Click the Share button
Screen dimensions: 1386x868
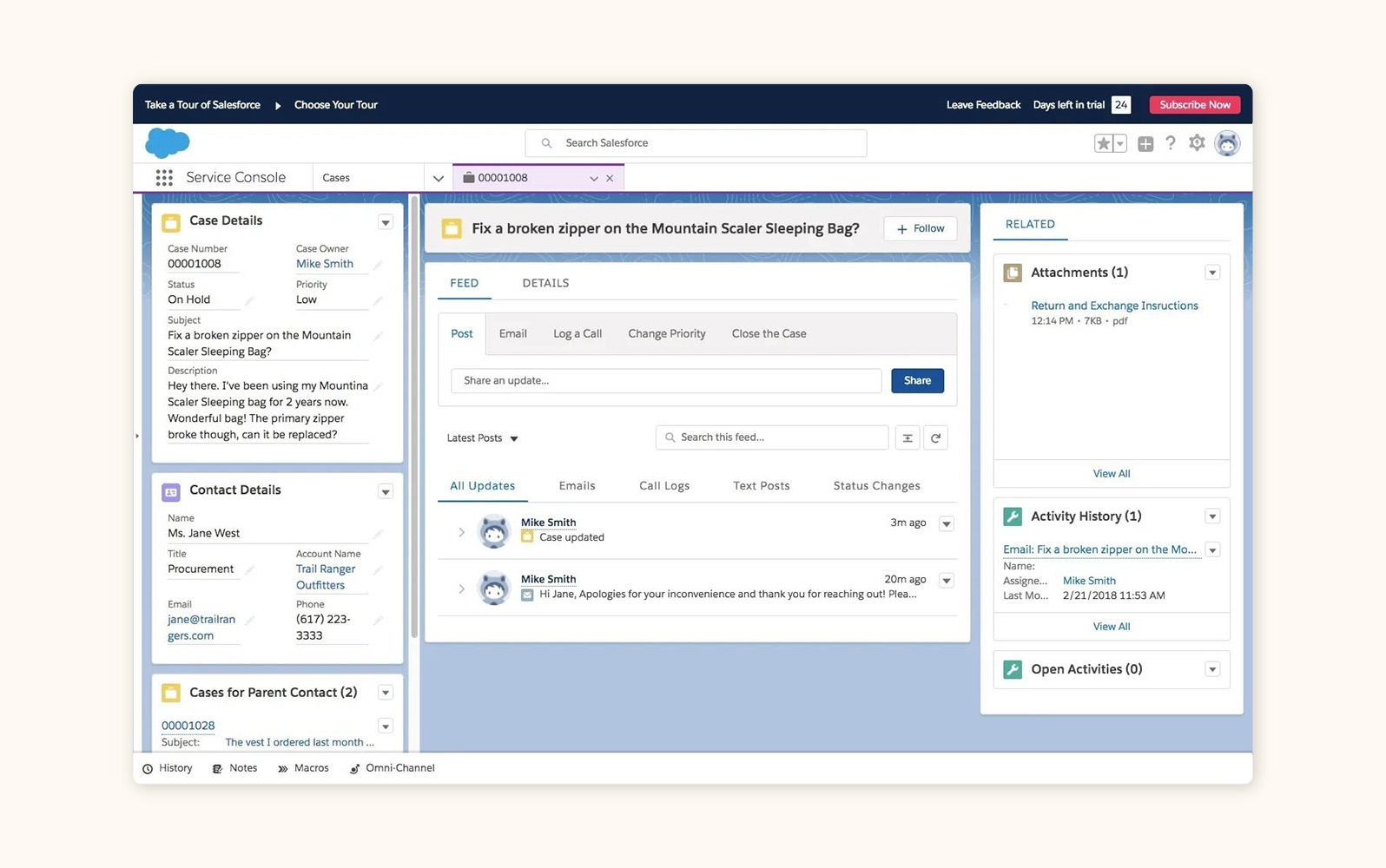click(x=917, y=380)
